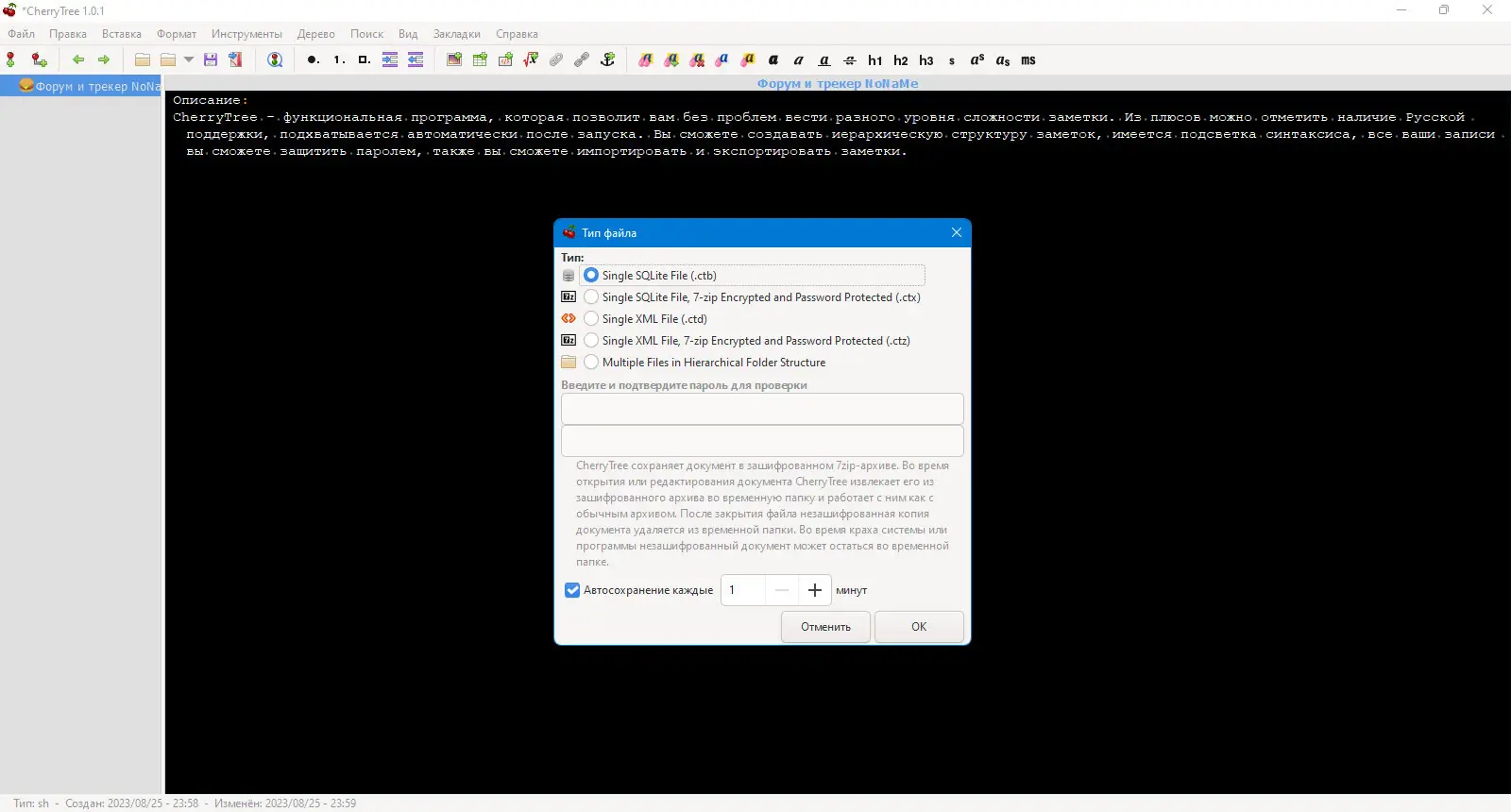Insert an anchor via toolbar

(x=607, y=59)
